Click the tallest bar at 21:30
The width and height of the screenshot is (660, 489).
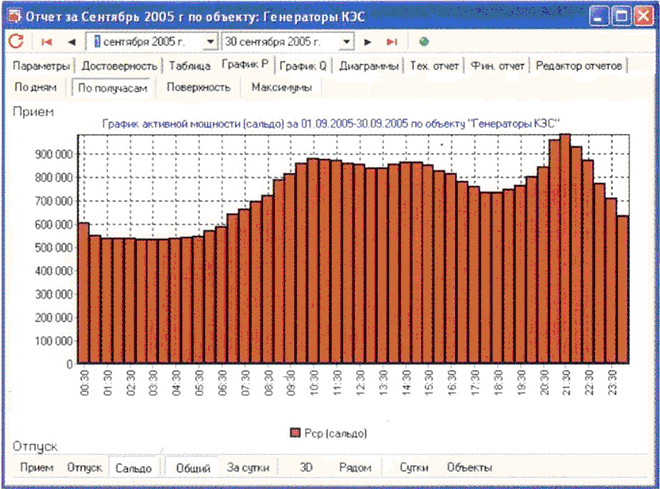[565, 250]
